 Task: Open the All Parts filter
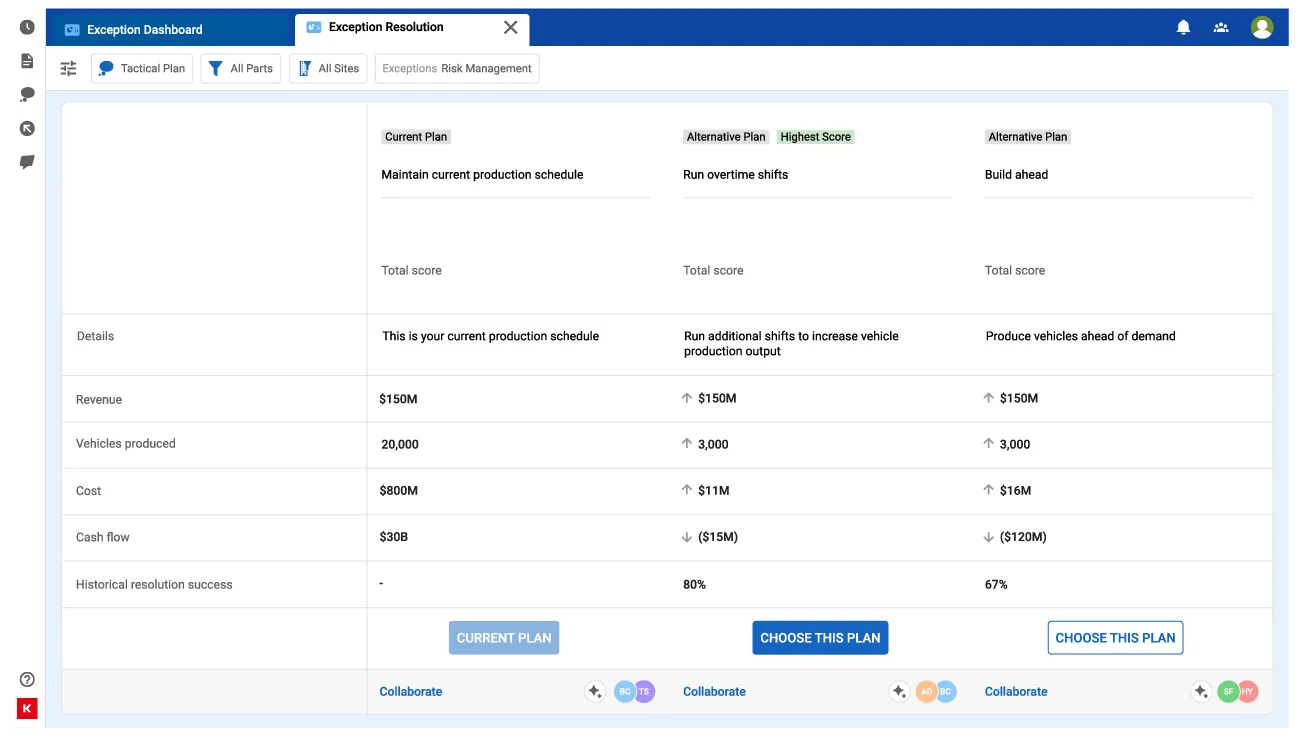(241, 68)
